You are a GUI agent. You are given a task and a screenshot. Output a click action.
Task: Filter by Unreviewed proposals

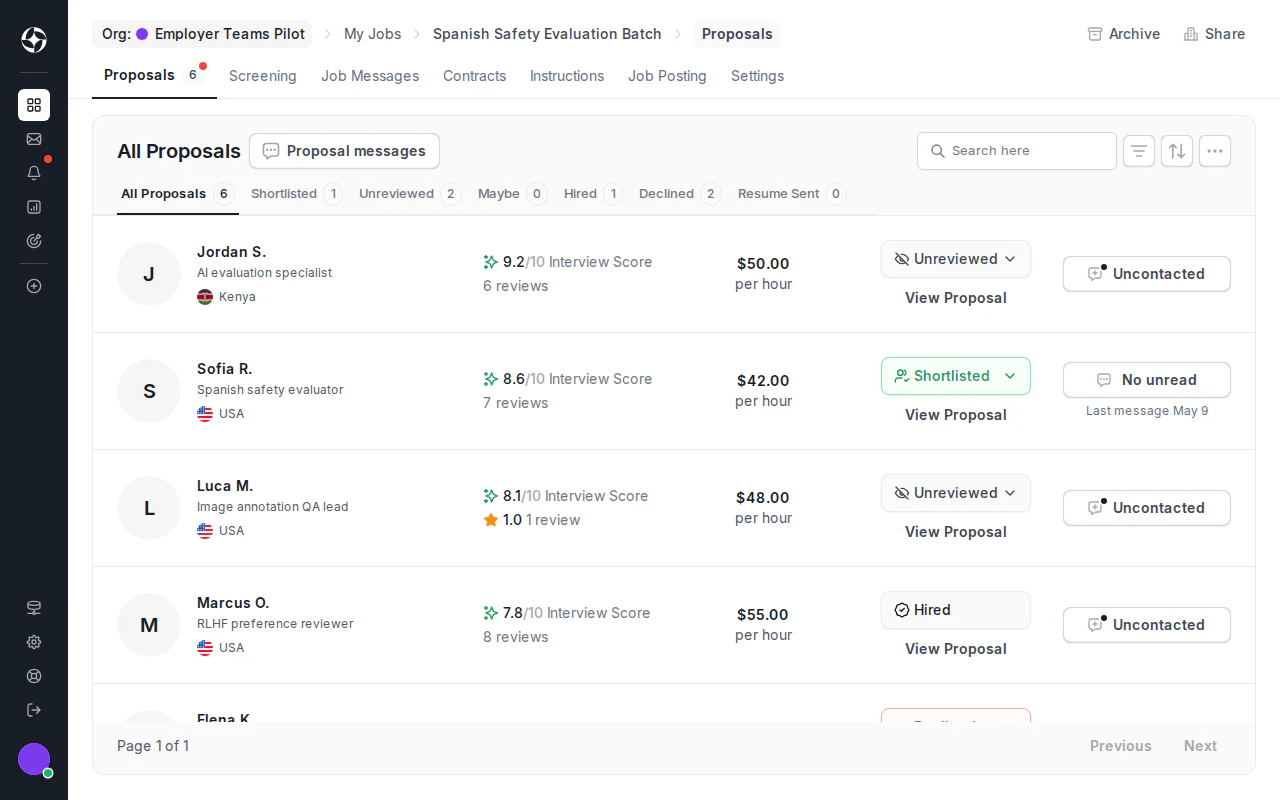pyautogui.click(x=410, y=194)
